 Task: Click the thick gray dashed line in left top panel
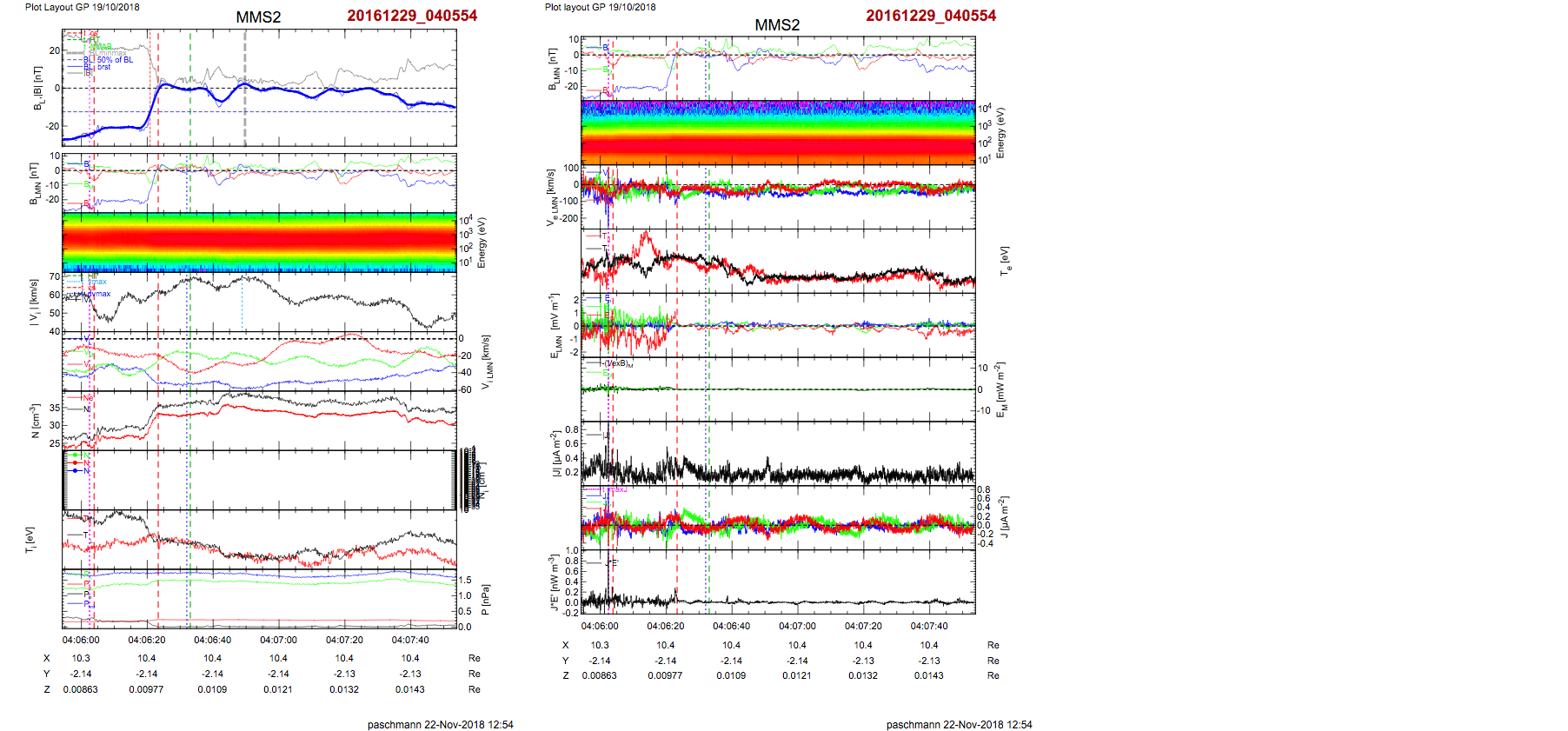(x=244, y=87)
